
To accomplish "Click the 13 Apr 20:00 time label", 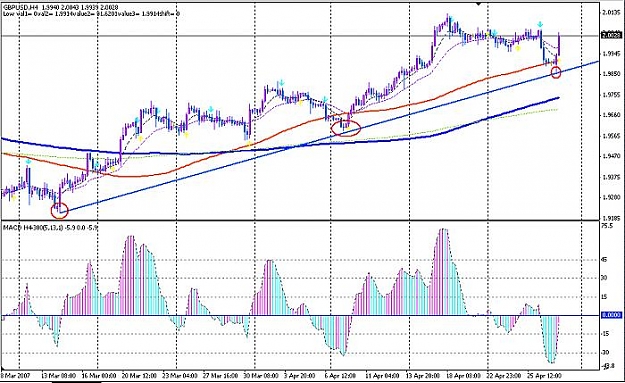I will [423, 376].
